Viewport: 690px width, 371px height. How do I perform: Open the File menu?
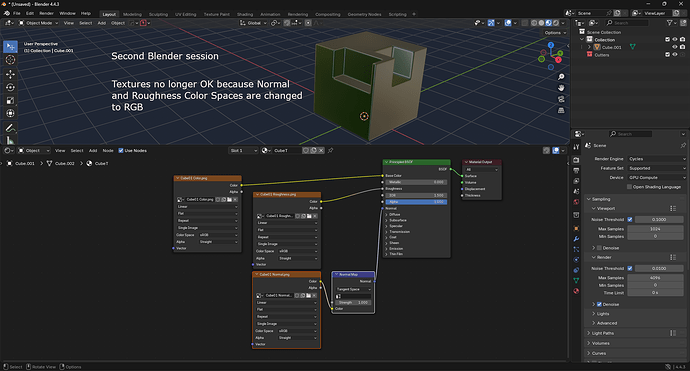17,14
